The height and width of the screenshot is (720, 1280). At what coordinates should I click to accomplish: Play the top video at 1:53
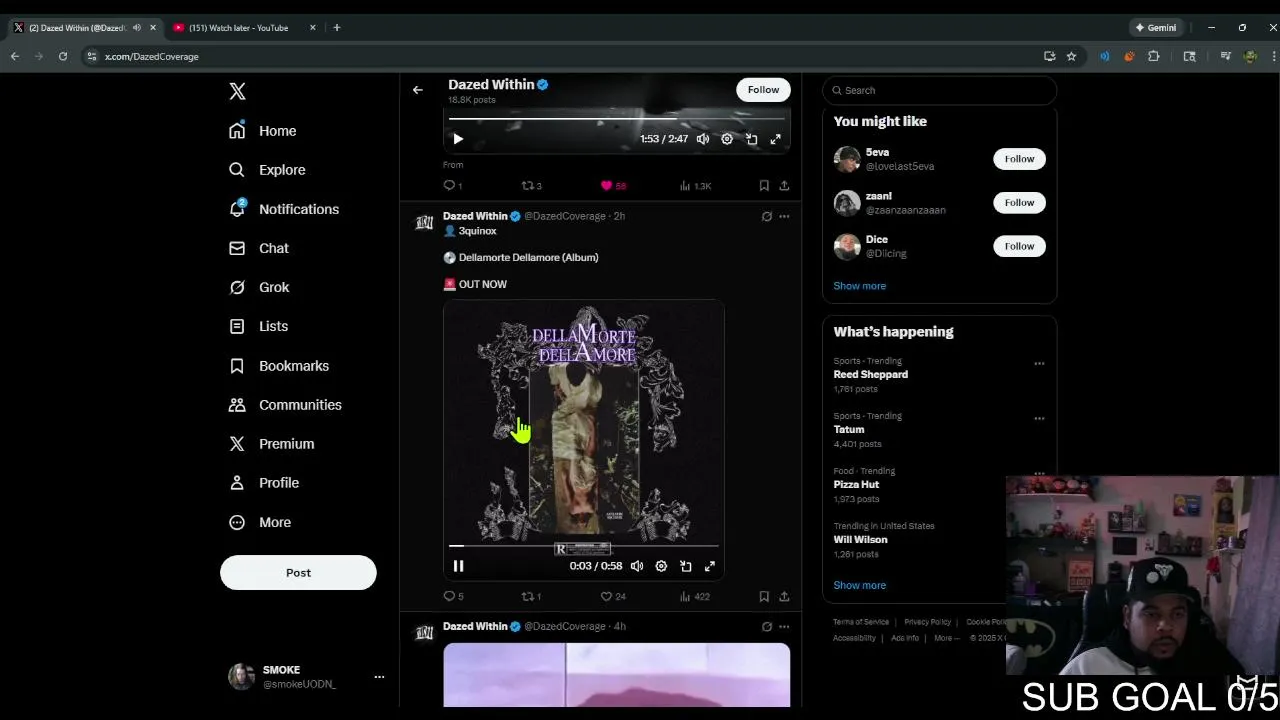coord(458,139)
